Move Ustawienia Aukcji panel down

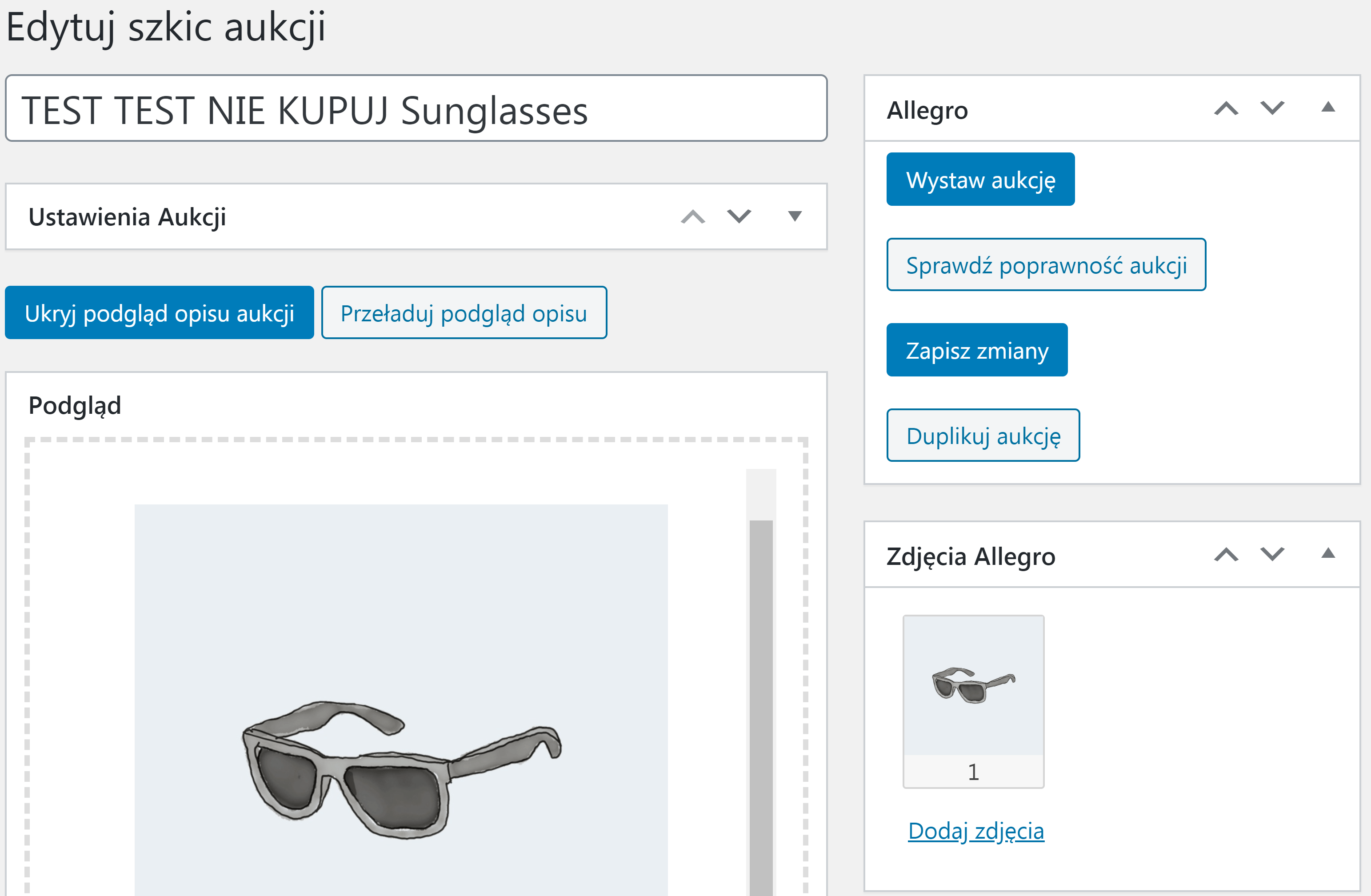[x=739, y=216]
